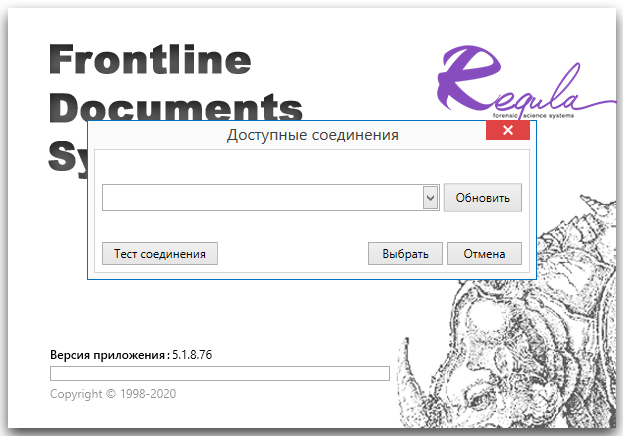Click the Обновить button
Screen dimensions: 623x436
[x=483, y=198]
